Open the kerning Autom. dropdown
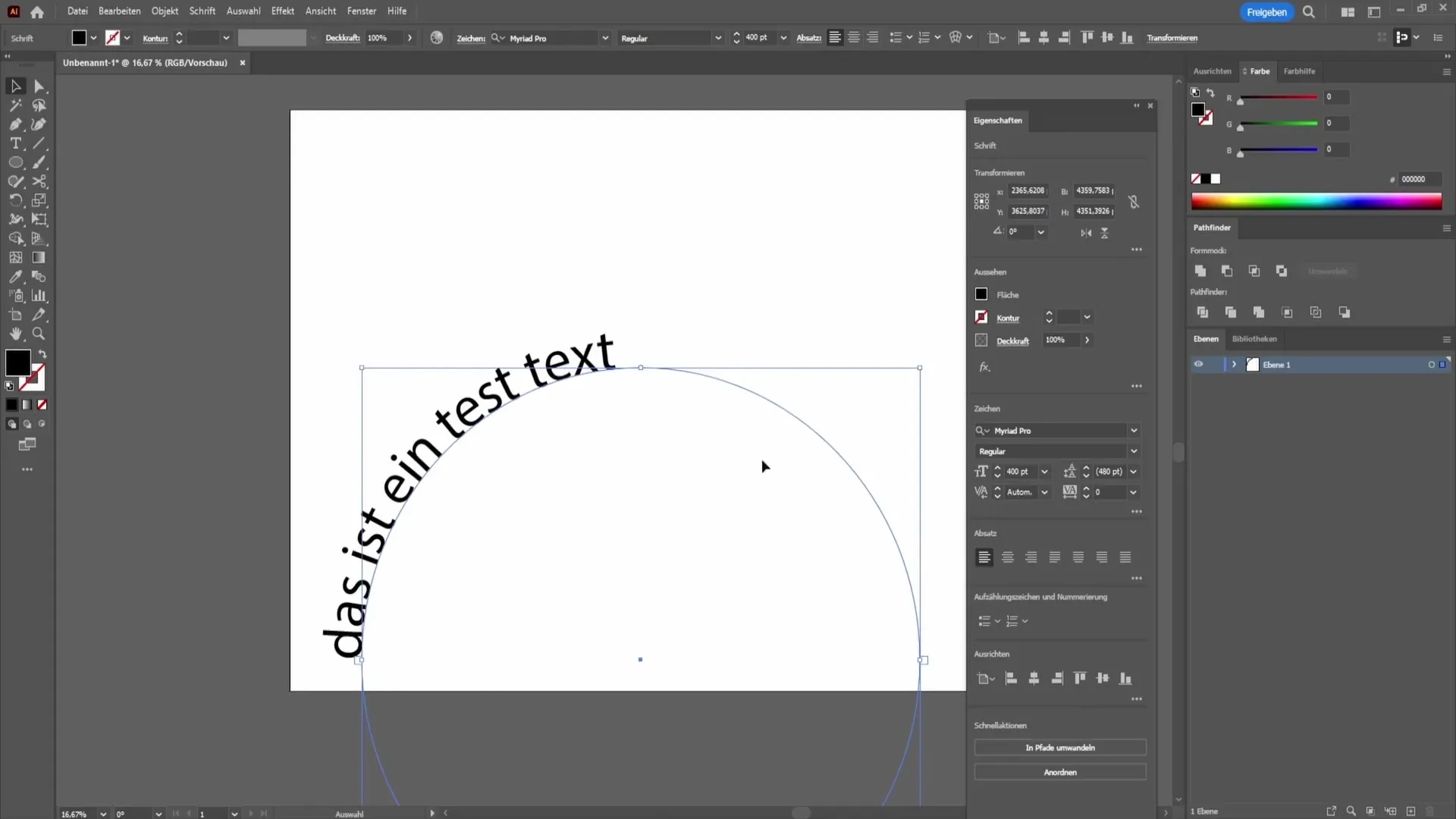Screen dimensions: 1456x819 click(x=1044, y=492)
